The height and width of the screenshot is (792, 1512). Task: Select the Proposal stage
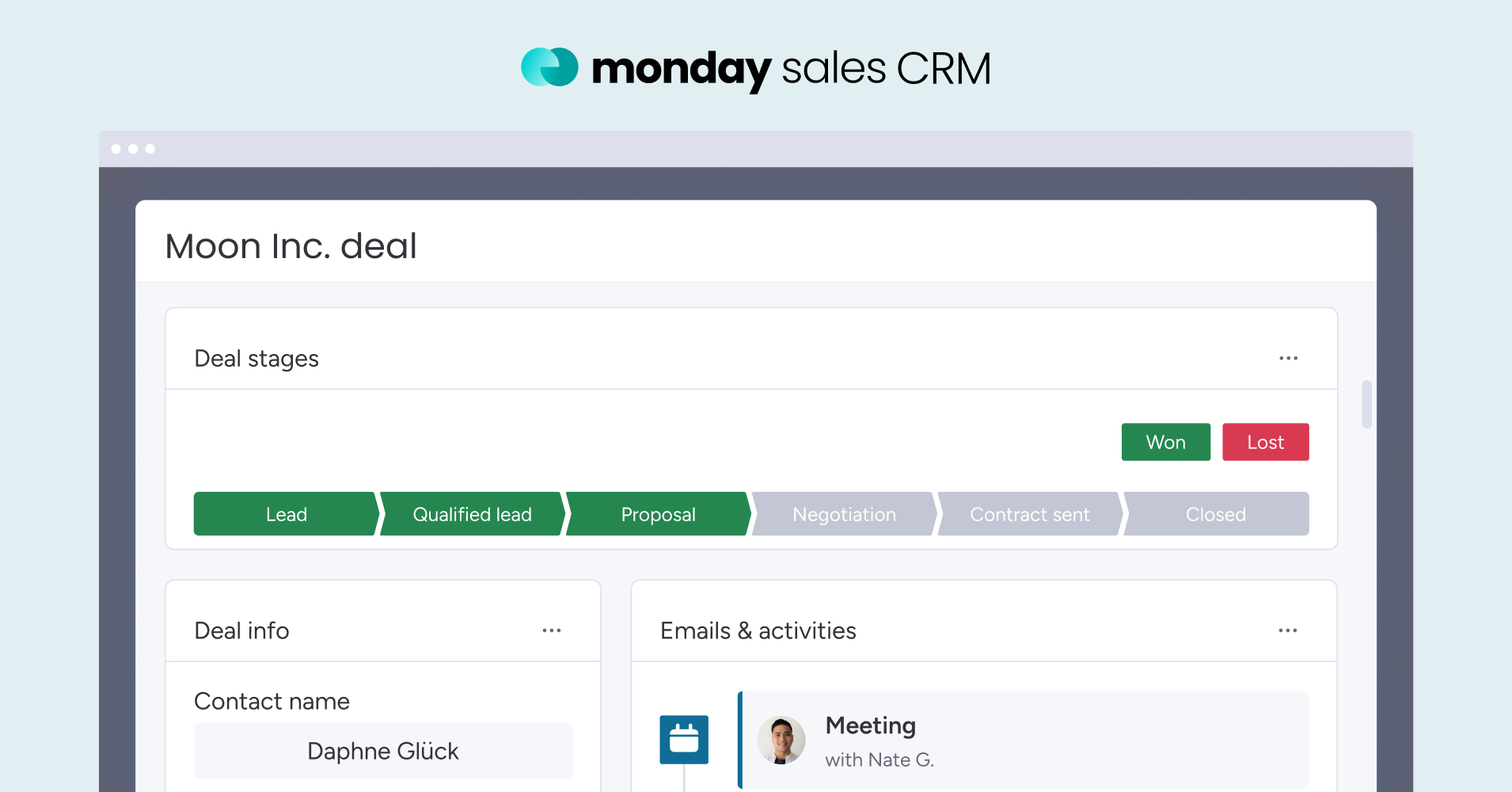click(658, 514)
